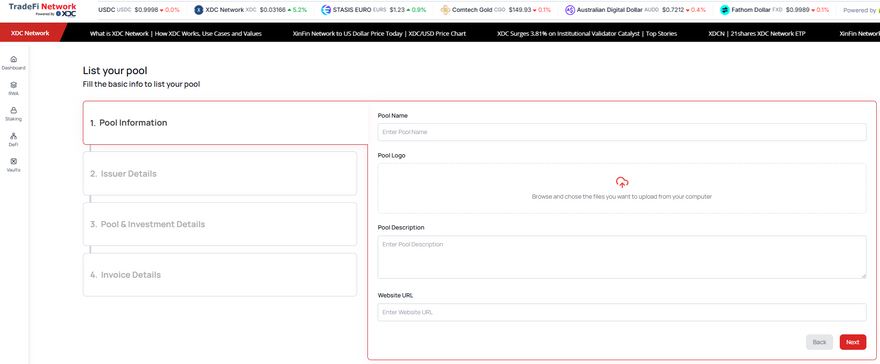Click the Fathom Dollar price $0.9989
The image size is (880, 364).
click(797, 10)
